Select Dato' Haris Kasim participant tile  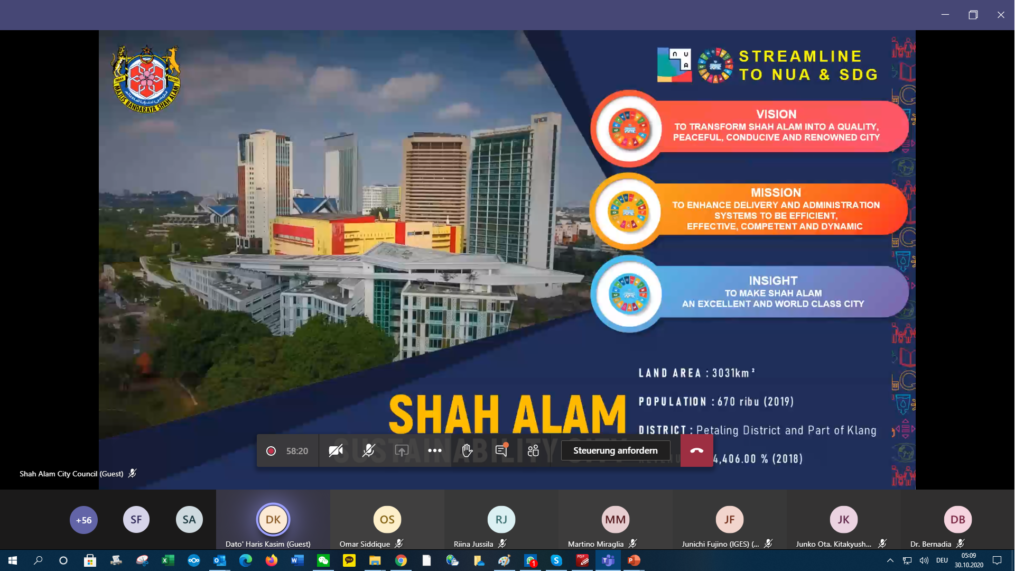point(273,520)
